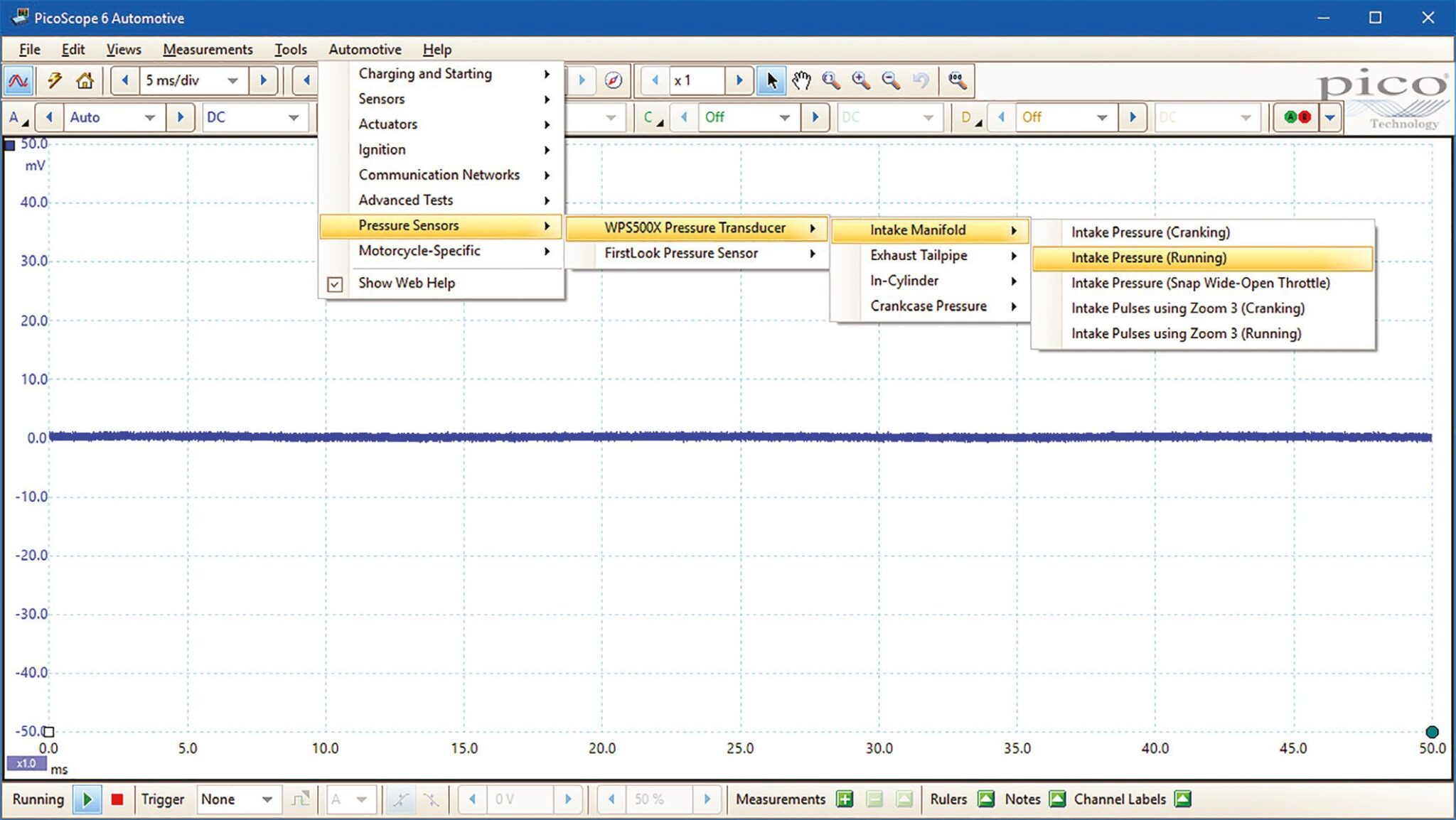Click the home icon in toolbar

coord(85,80)
